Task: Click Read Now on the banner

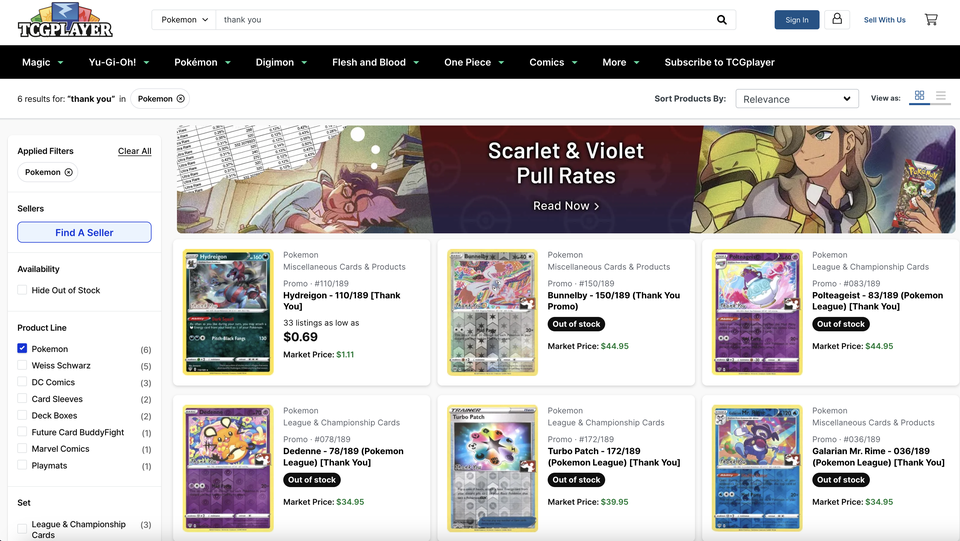Action: click(566, 206)
